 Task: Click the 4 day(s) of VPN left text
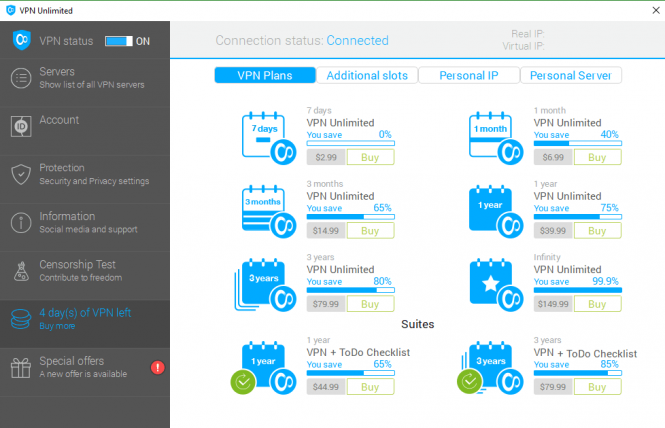[85, 313]
